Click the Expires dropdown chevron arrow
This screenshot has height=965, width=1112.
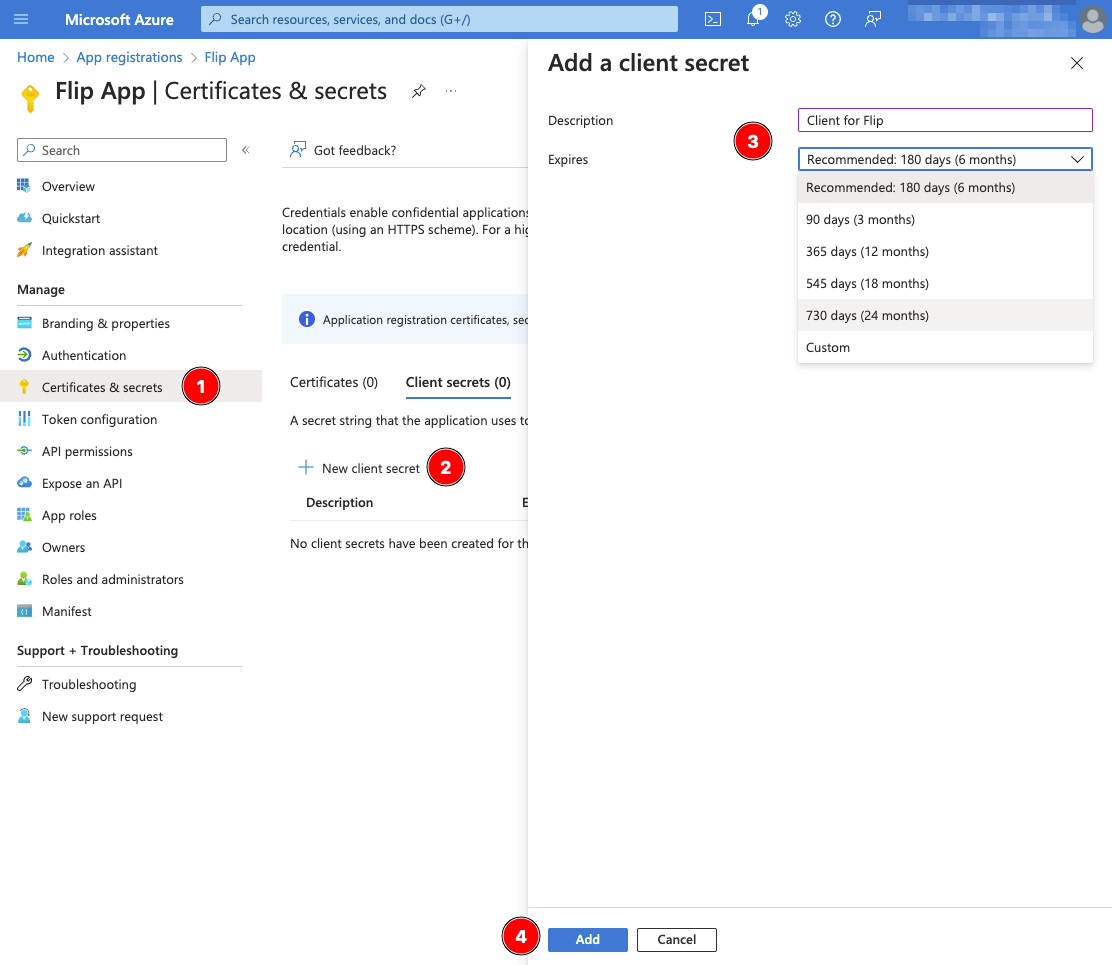tap(1077, 159)
